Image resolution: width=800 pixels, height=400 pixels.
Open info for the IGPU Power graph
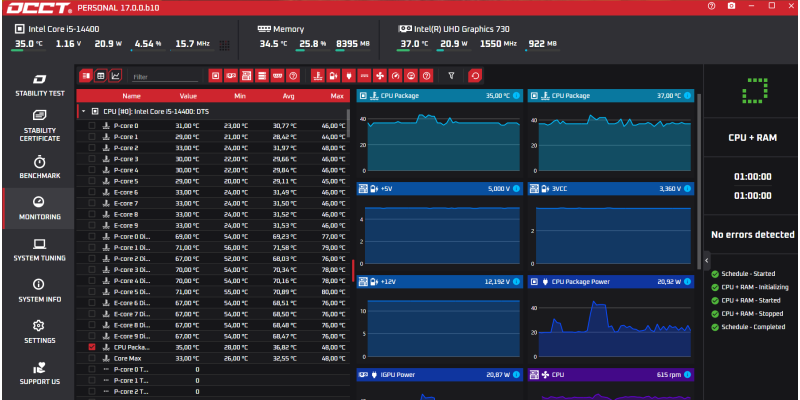click(x=516, y=375)
